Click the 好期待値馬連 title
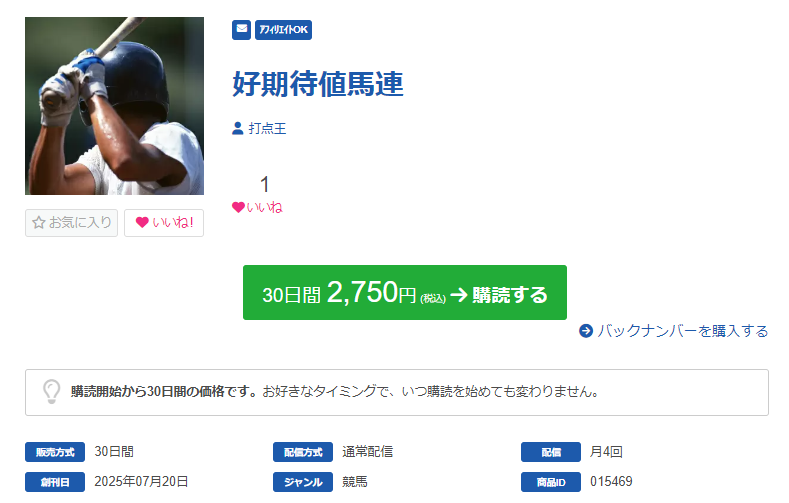The width and height of the screenshot is (789, 503). [x=318, y=84]
